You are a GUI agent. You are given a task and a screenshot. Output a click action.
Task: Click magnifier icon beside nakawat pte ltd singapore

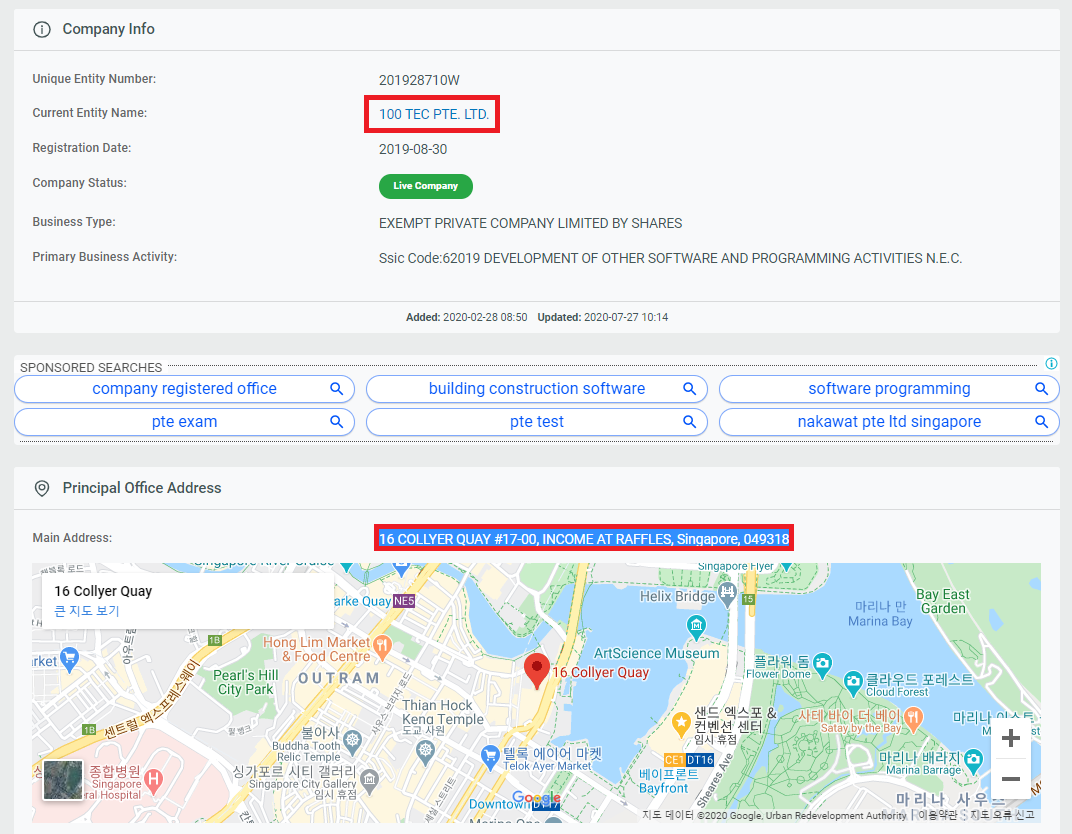pos(1041,421)
